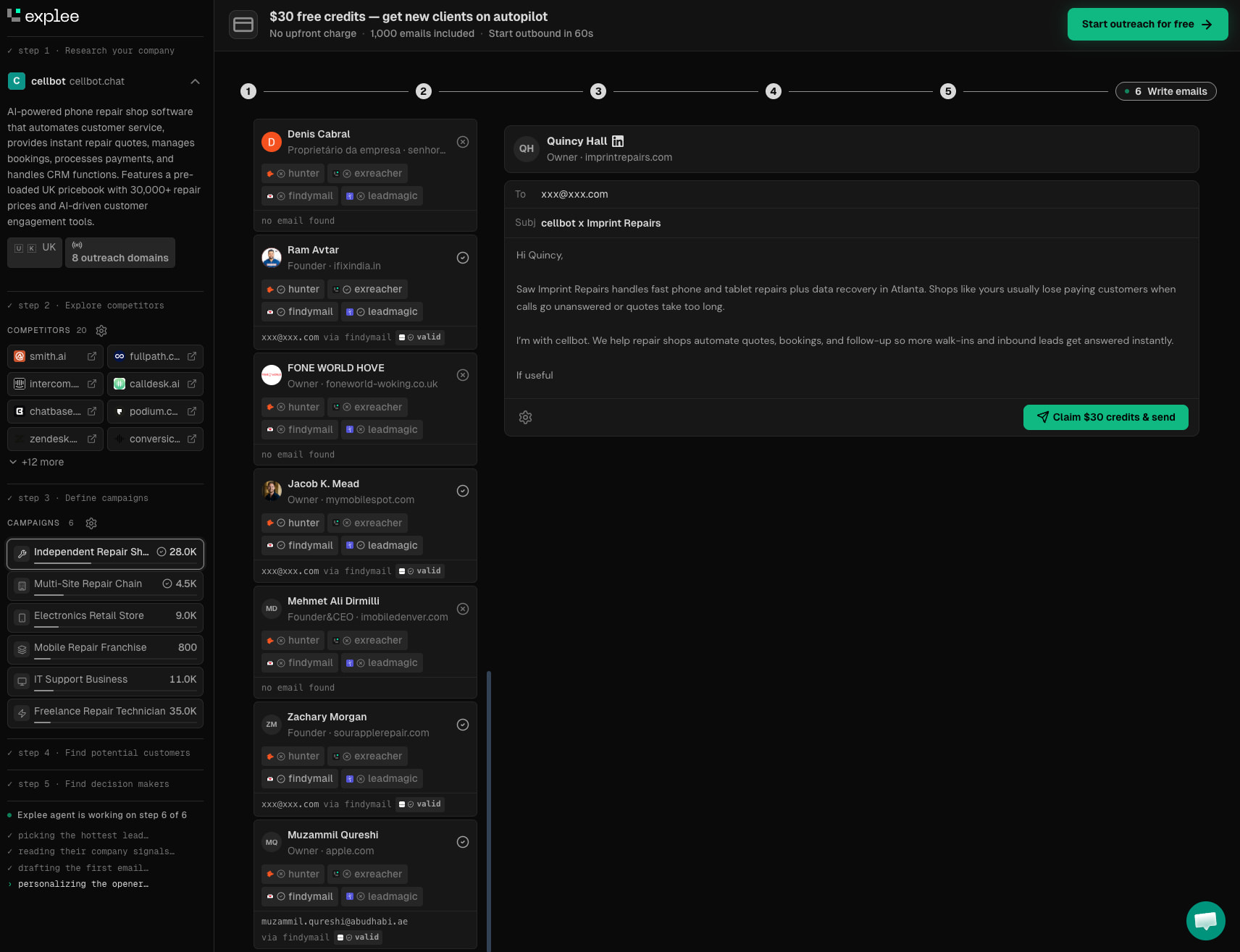
Task: Select Muzammil Qureshi contact name
Action: tap(332, 835)
